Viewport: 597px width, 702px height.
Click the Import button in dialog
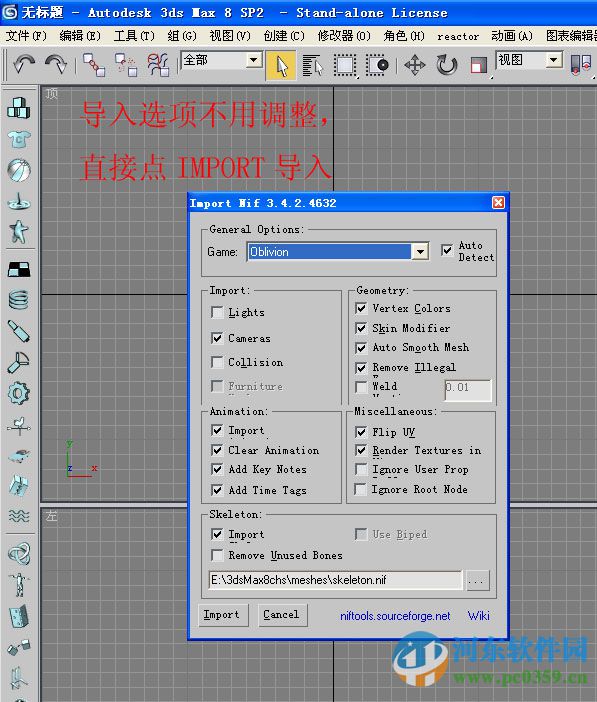pos(222,615)
